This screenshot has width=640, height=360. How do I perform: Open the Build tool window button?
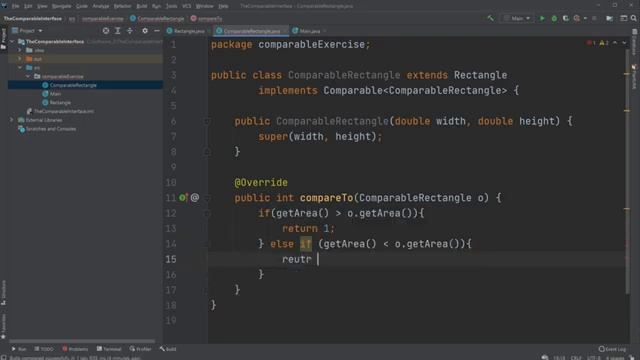click(x=168, y=349)
